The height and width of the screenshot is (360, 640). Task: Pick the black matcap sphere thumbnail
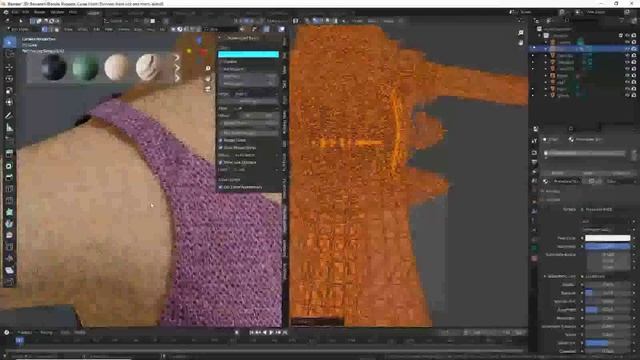pyautogui.click(x=53, y=67)
